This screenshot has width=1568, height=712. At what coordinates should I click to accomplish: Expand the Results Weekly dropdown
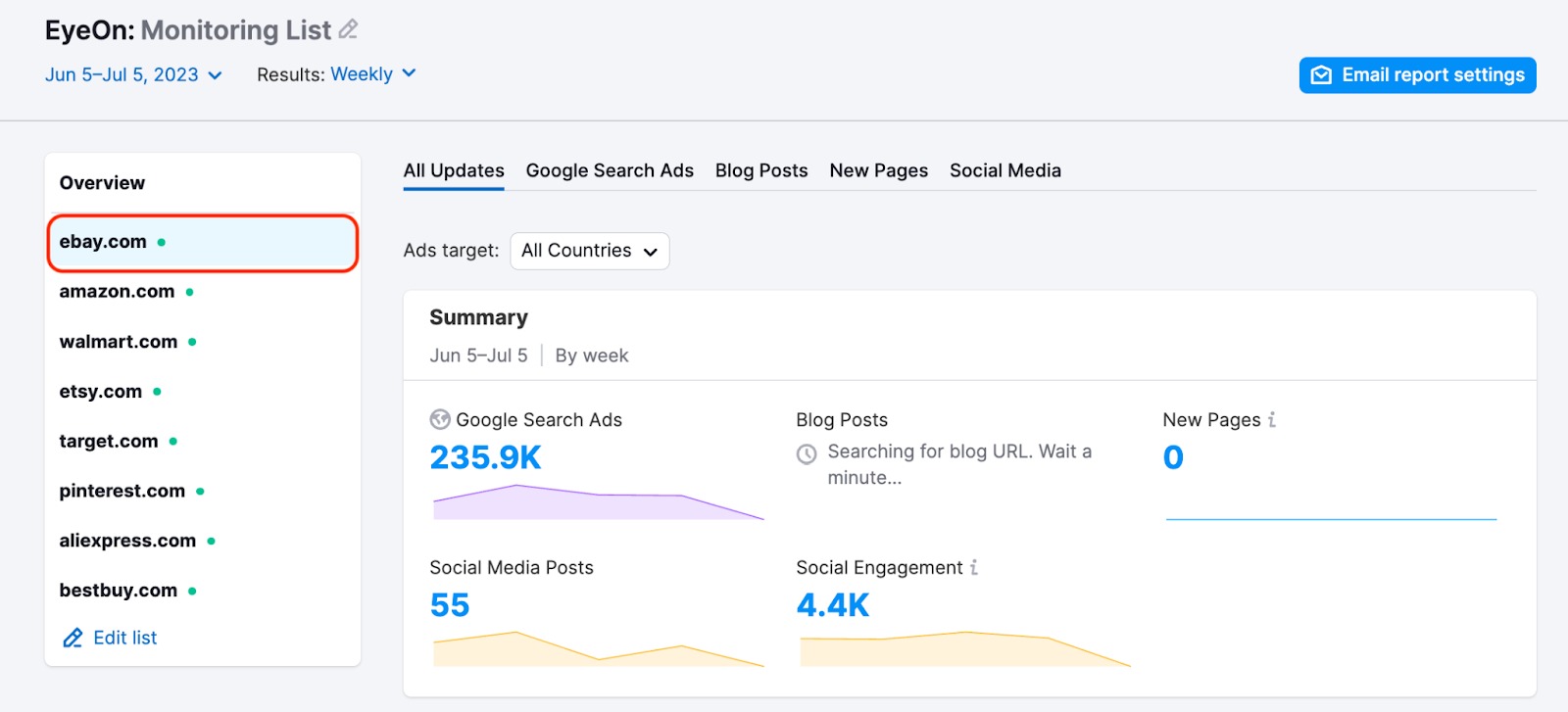tap(372, 74)
